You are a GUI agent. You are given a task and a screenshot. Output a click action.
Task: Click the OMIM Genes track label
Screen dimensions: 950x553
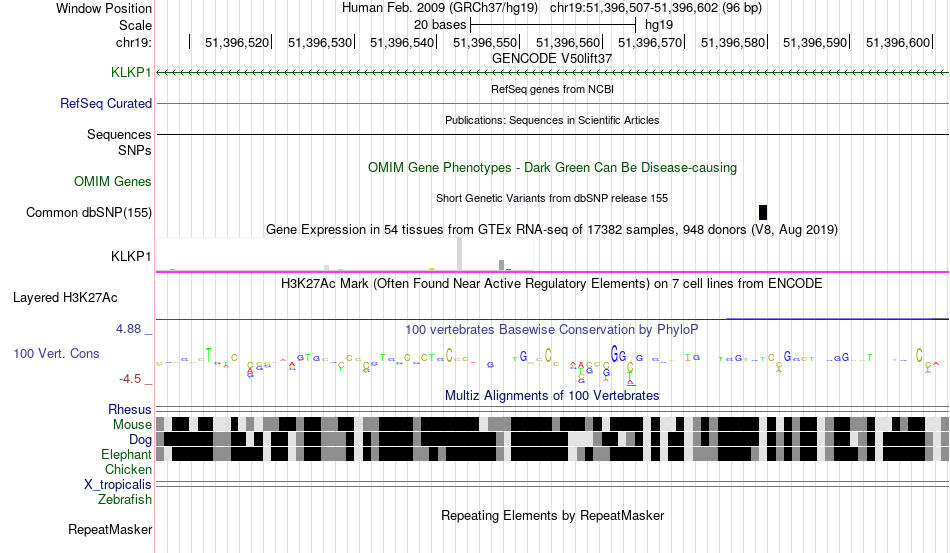(113, 182)
